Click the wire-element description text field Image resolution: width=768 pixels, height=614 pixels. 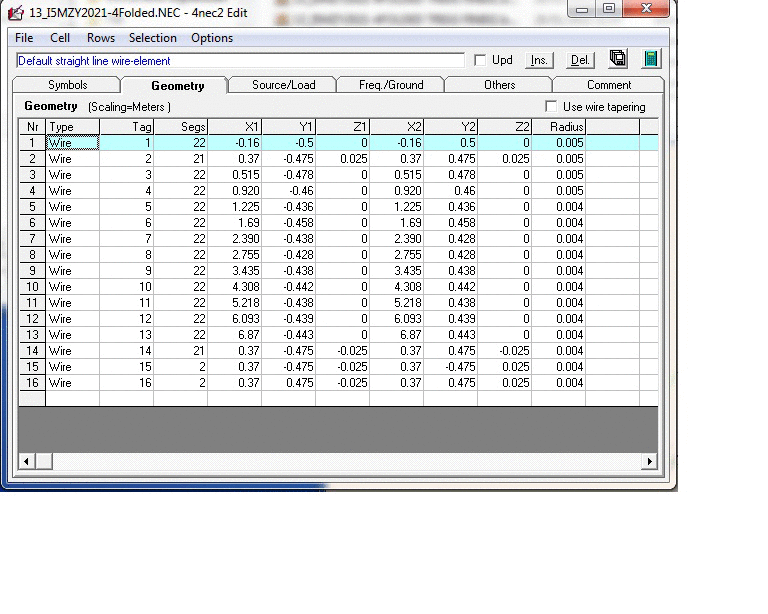coord(240,61)
